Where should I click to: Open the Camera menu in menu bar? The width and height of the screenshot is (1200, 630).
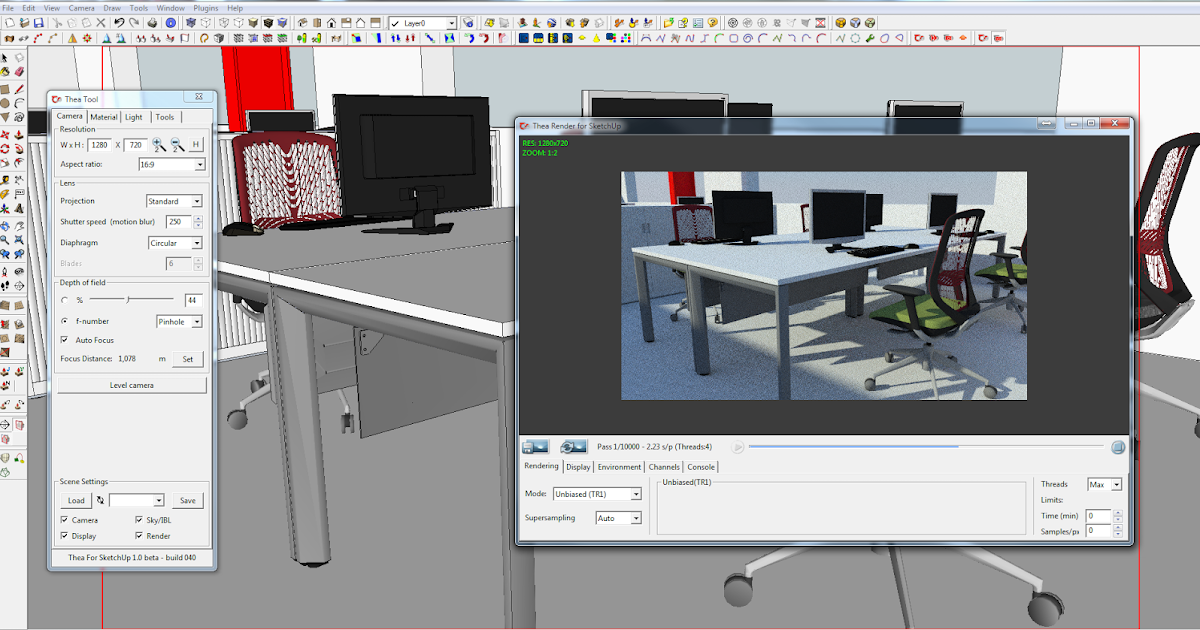[81, 8]
